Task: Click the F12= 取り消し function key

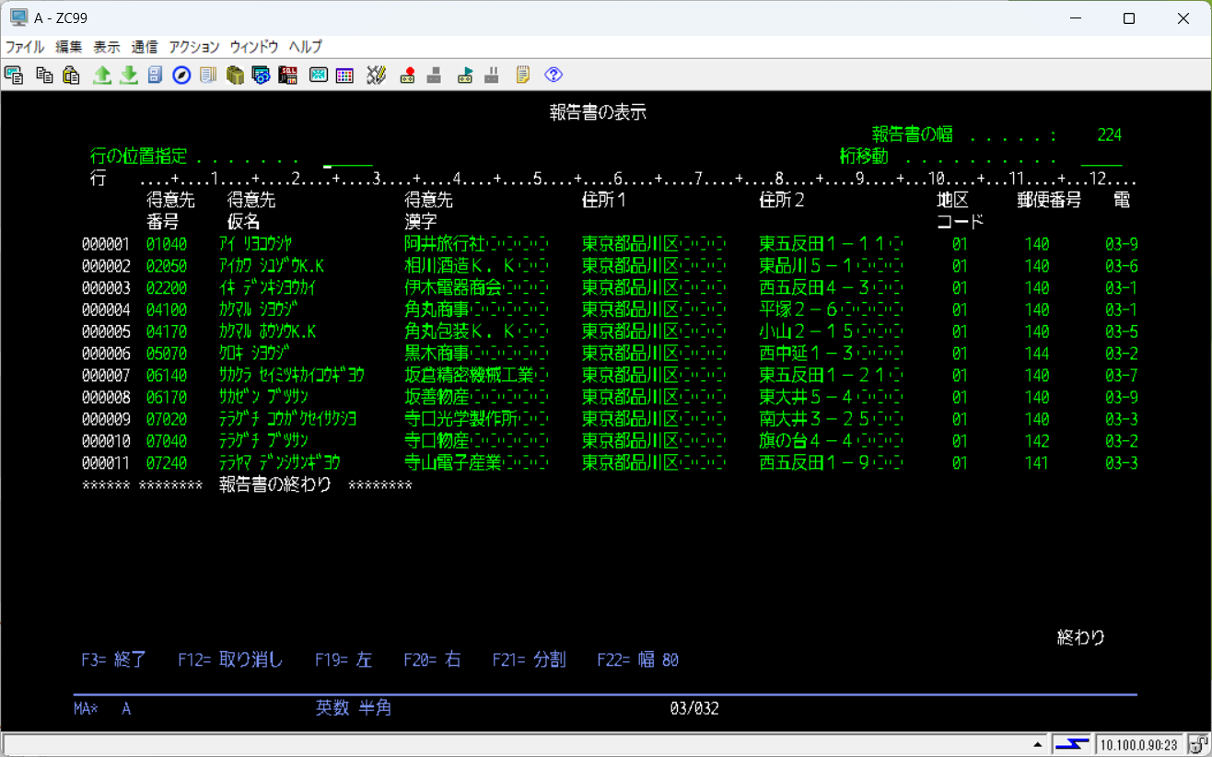Action: coord(230,660)
